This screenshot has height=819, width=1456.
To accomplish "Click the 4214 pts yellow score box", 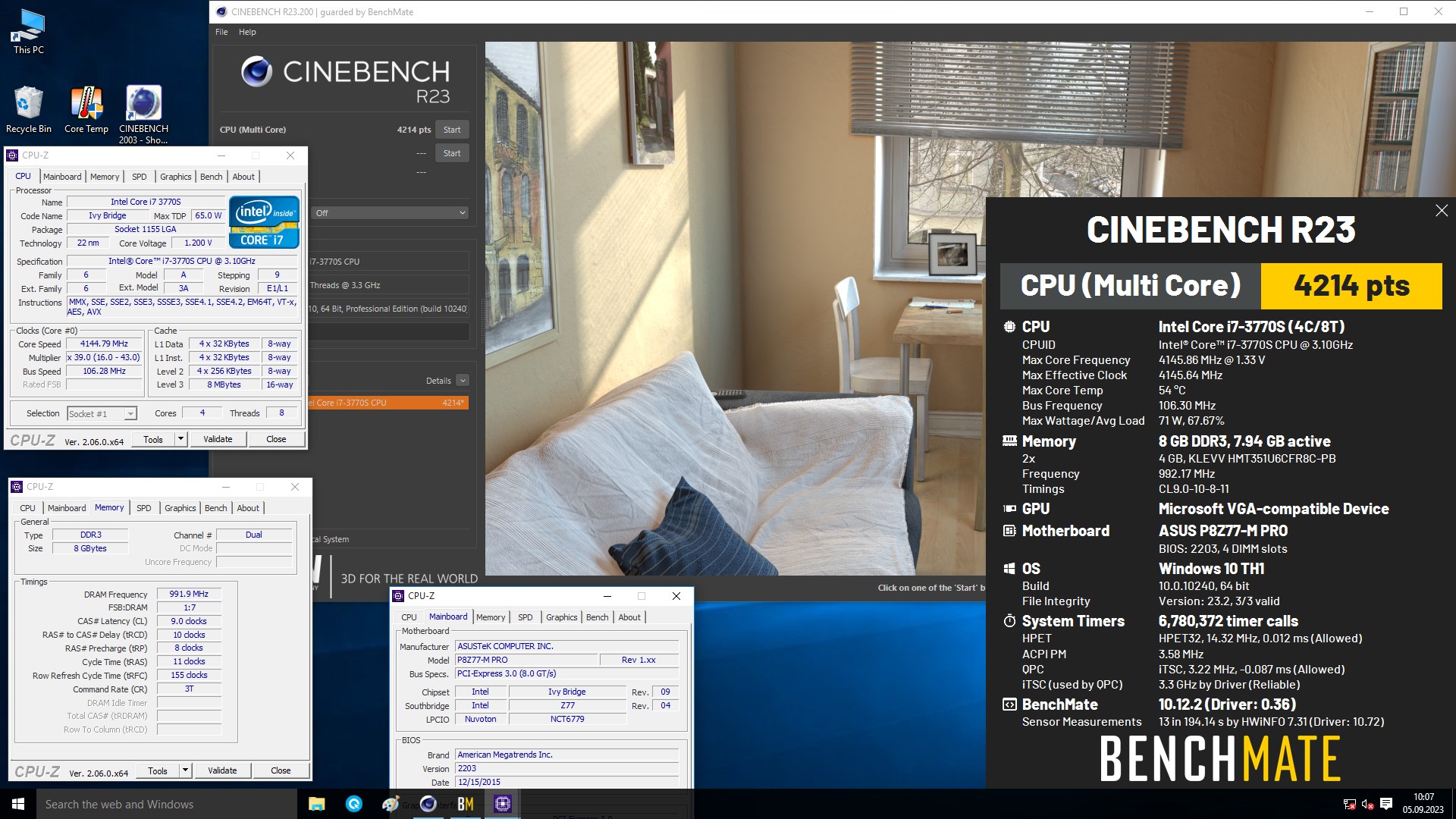I will click(x=1351, y=286).
